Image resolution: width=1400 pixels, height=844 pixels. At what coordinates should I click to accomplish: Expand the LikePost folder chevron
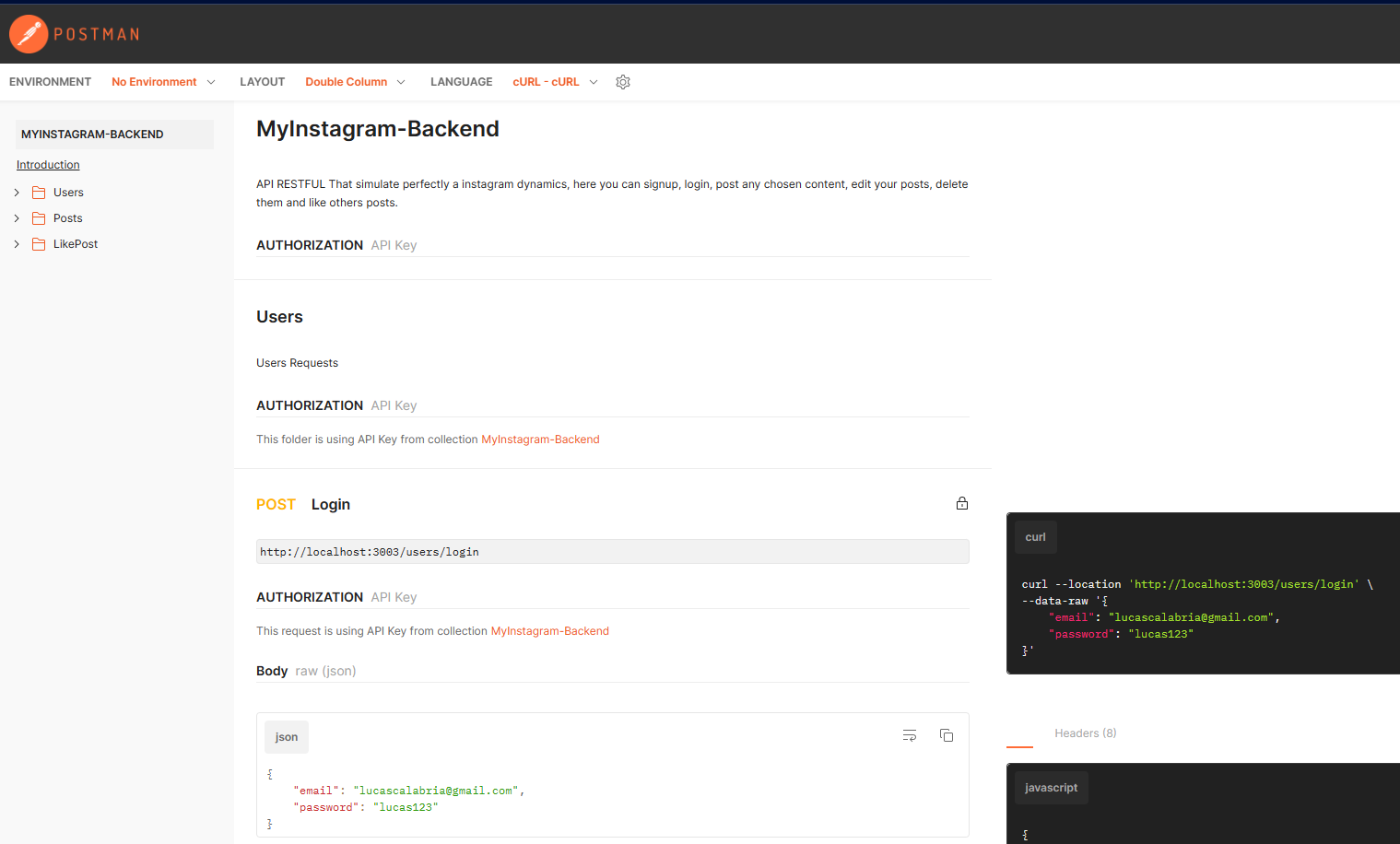click(x=17, y=244)
